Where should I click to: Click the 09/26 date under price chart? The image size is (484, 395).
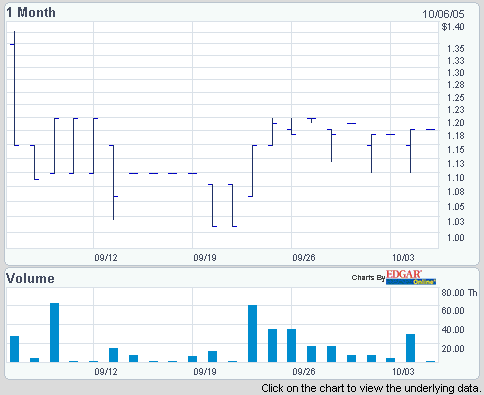[x=304, y=258]
